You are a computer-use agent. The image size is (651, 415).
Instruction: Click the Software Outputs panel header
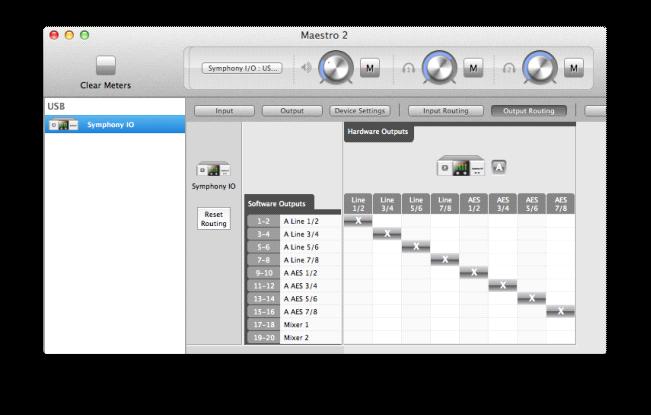279,203
